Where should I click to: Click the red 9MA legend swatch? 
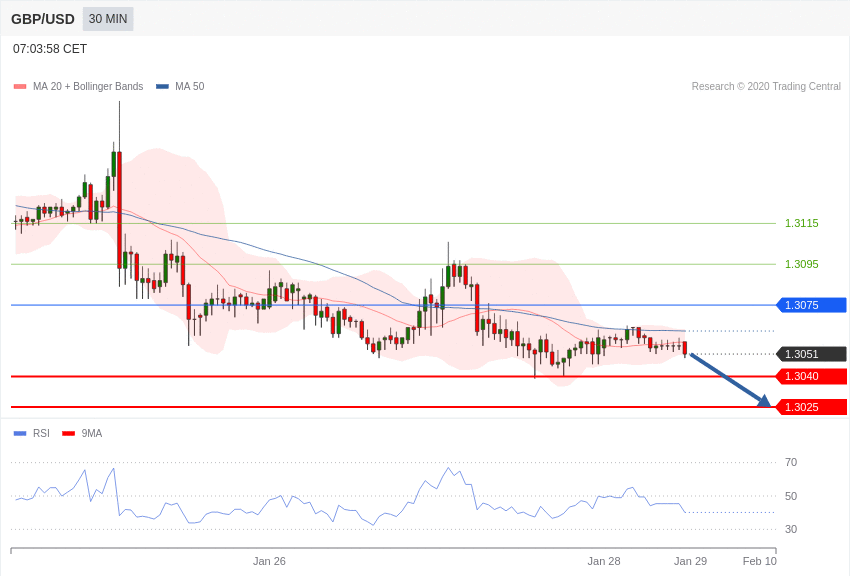pos(69,433)
